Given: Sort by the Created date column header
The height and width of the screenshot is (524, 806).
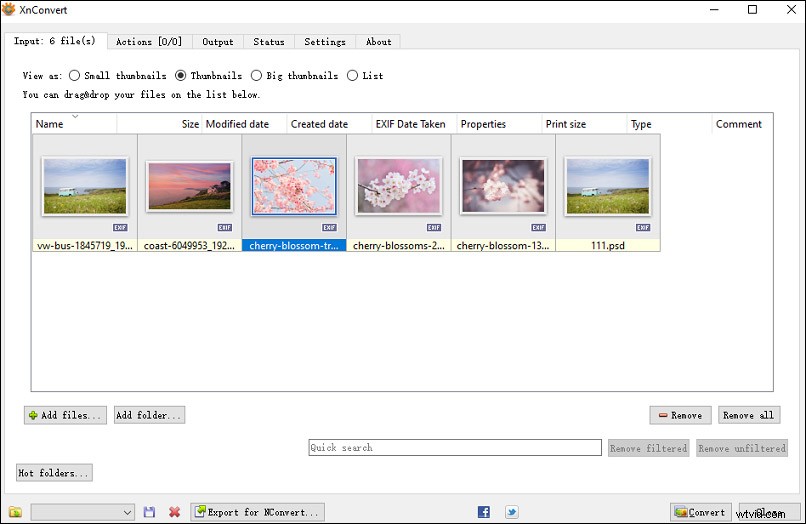Looking at the screenshot, I should 329,124.
